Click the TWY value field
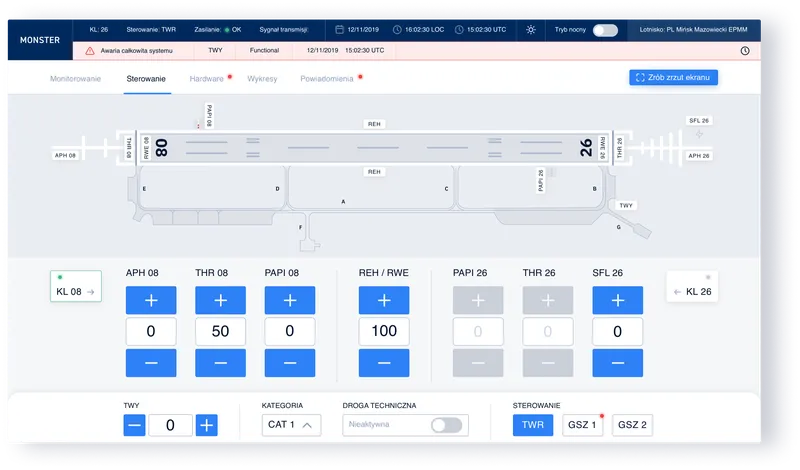 pos(170,425)
